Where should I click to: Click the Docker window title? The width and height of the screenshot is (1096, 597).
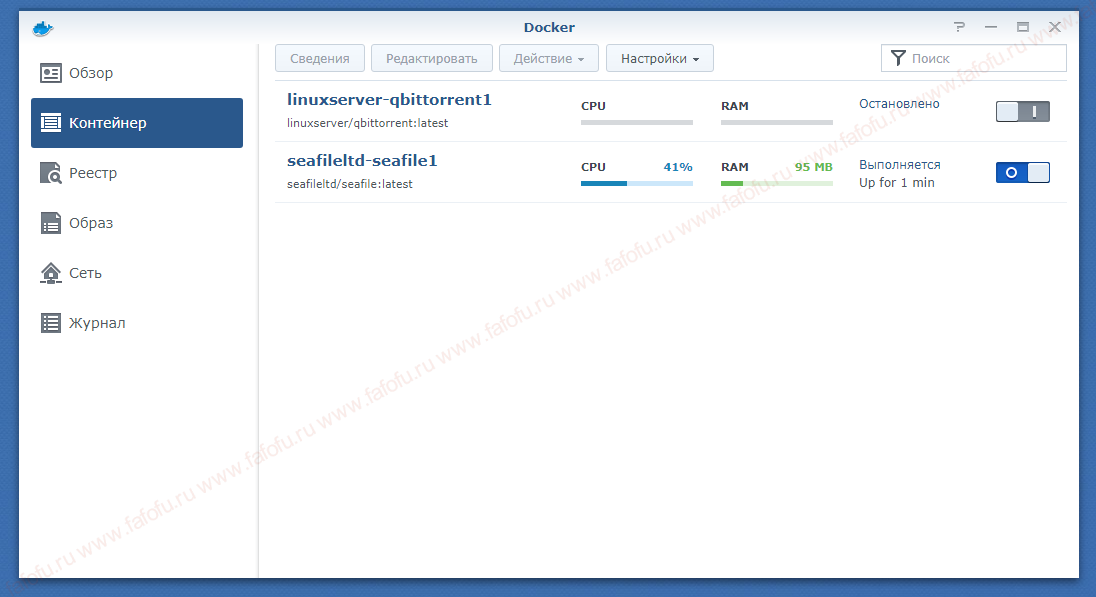click(x=549, y=27)
